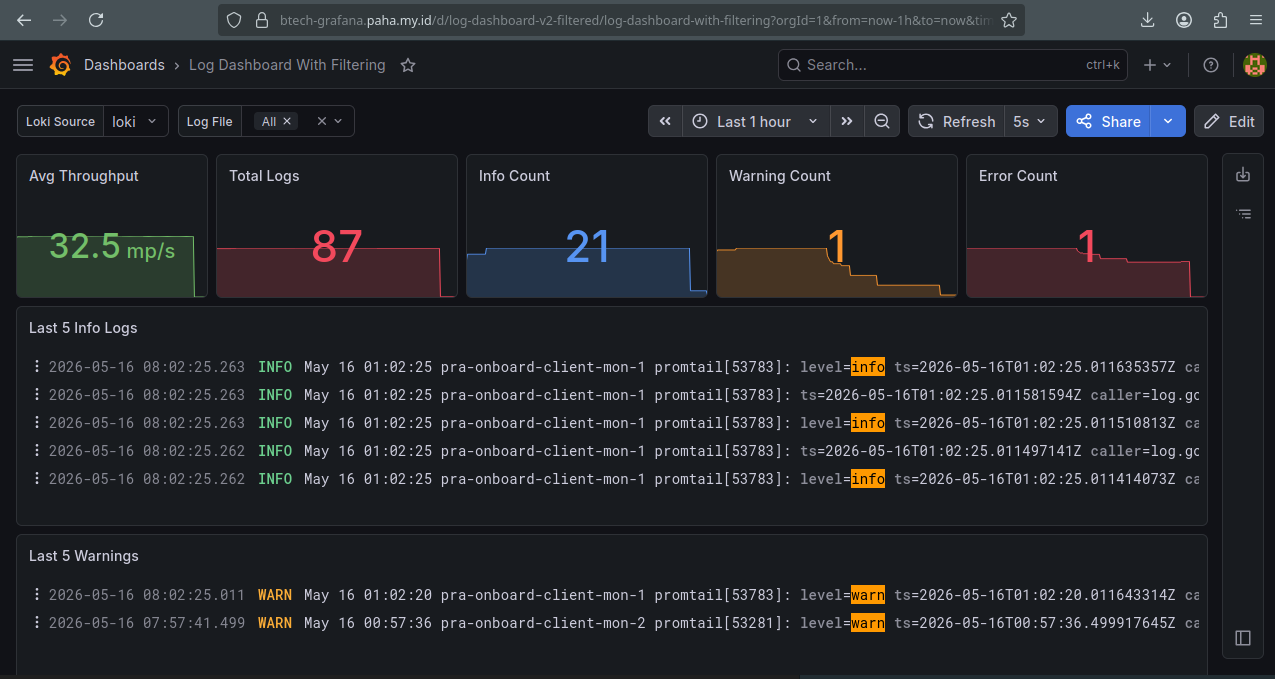Open log menu for 08:02:25.011 WARN row
This screenshot has height=679, width=1275.
[x=37, y=595]
